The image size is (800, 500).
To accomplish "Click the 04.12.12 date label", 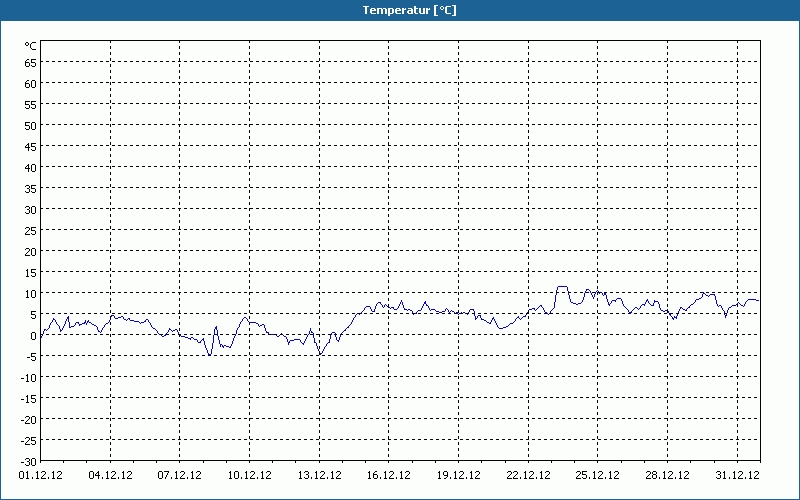I will 110,475.
